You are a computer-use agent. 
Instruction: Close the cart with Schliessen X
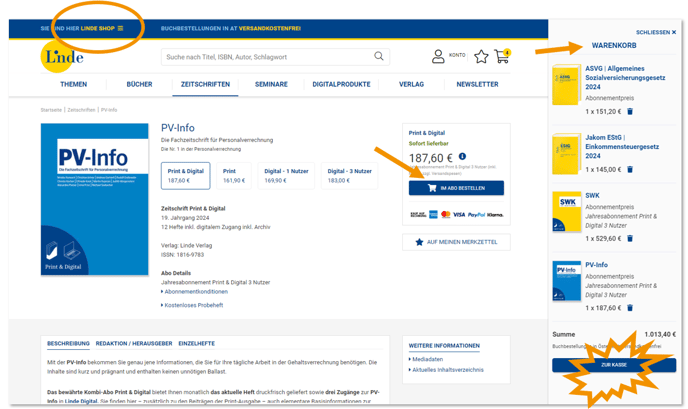click(656, 32)
